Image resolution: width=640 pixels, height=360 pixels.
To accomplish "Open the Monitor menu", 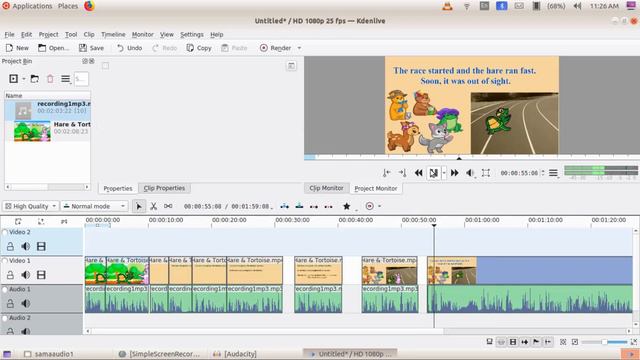I will tap(142, 34).
